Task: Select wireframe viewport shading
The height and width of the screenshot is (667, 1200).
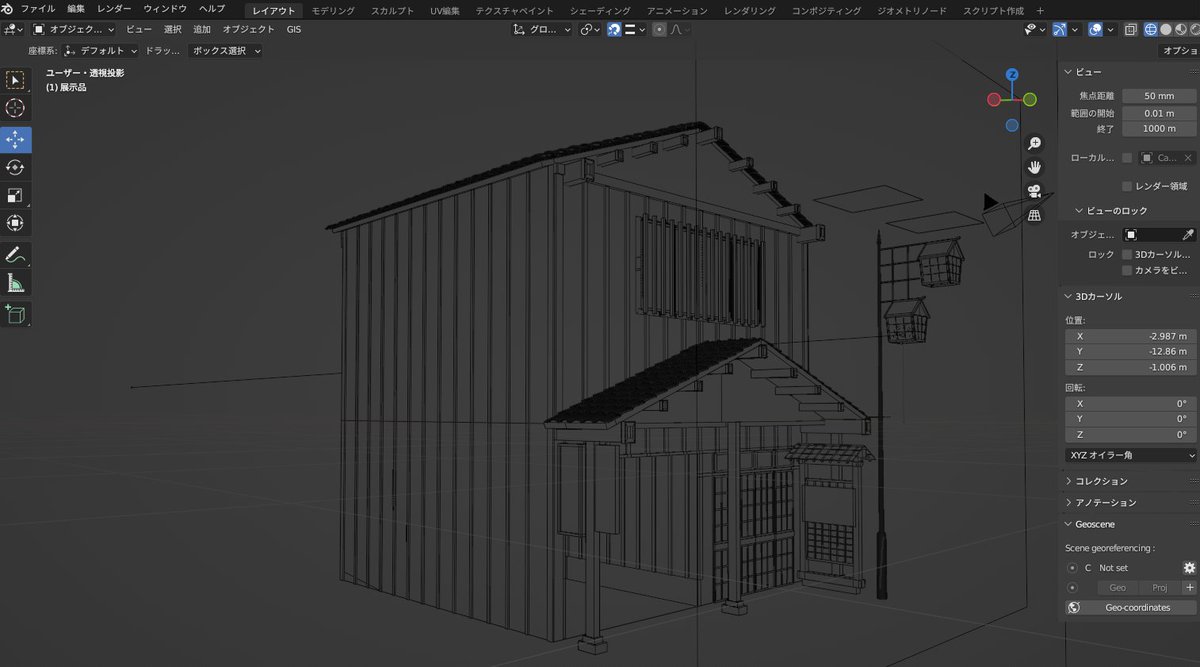Action: [1151, 29]
